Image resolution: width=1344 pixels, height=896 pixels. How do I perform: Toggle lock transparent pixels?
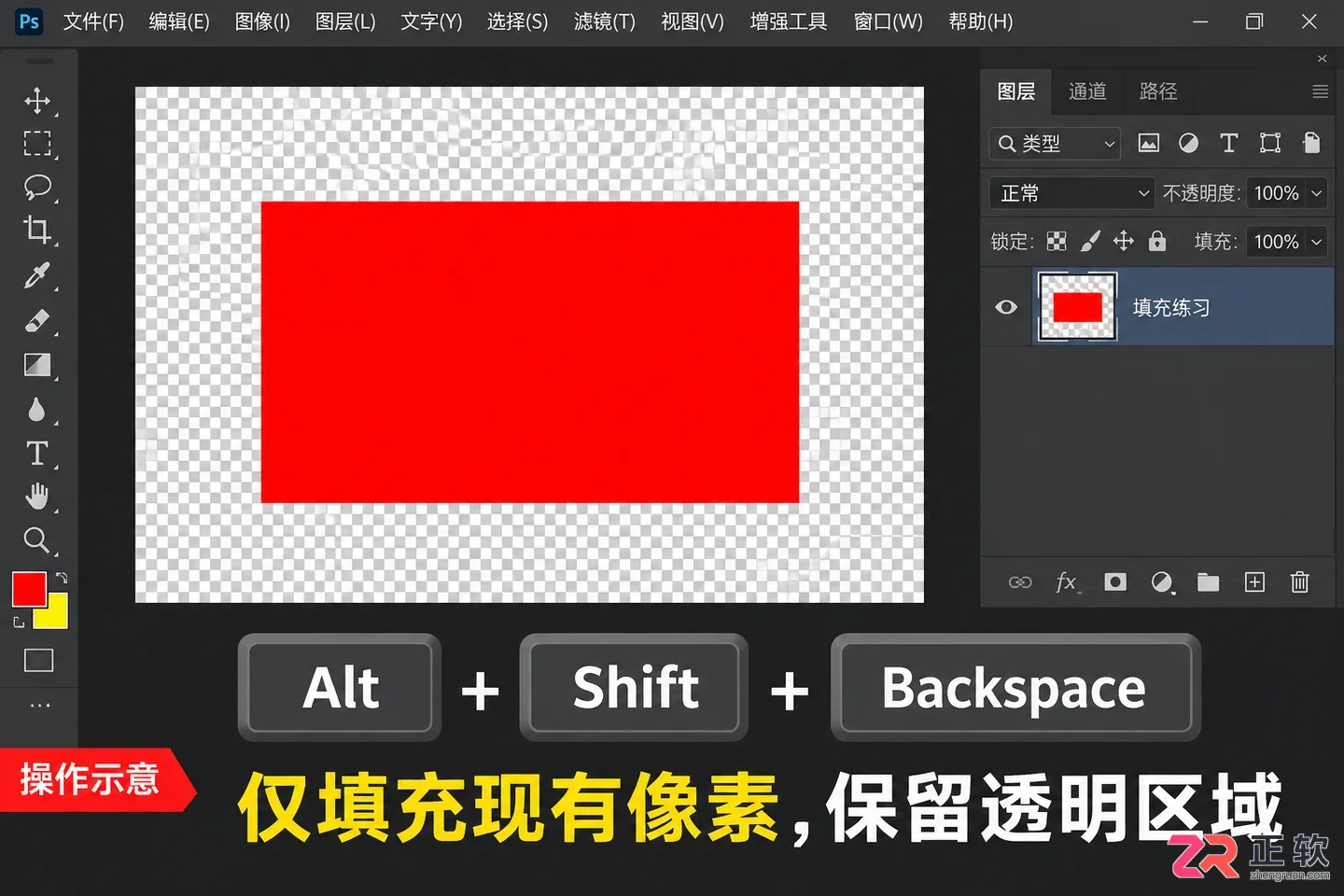[x=1057, y=242]
